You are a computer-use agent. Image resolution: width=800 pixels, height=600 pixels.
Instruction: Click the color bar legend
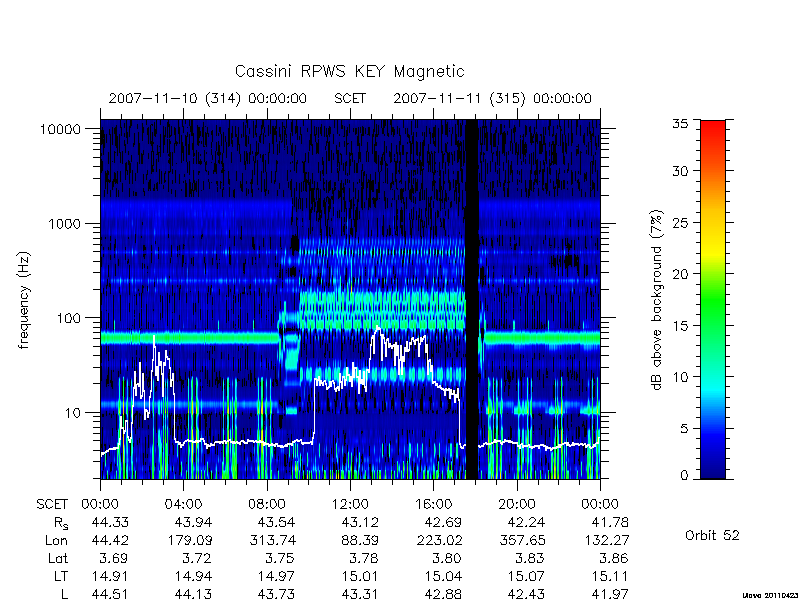[713, 299]
